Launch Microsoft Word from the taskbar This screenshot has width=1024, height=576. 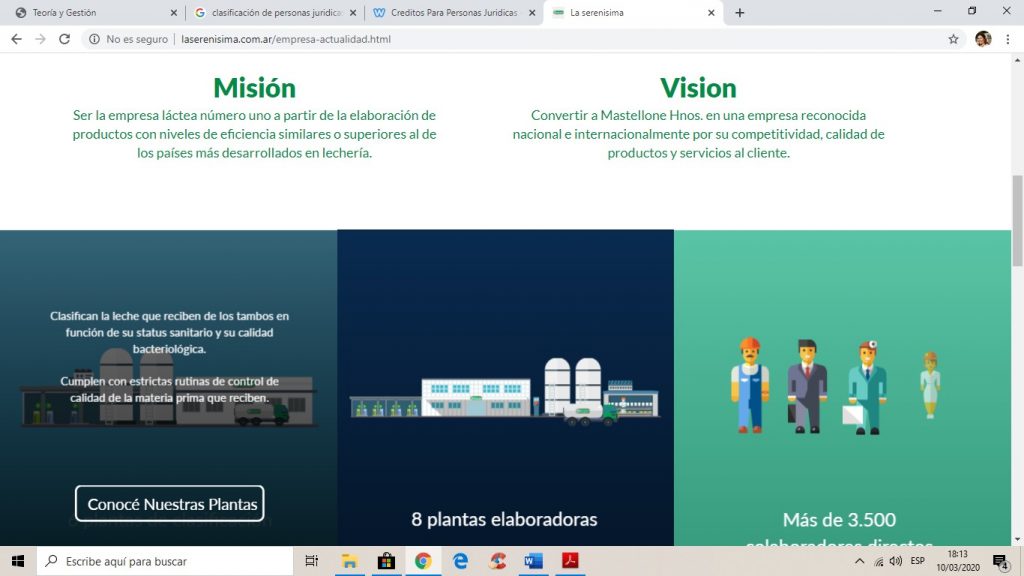pyautogui.click(x=534, y=561)
